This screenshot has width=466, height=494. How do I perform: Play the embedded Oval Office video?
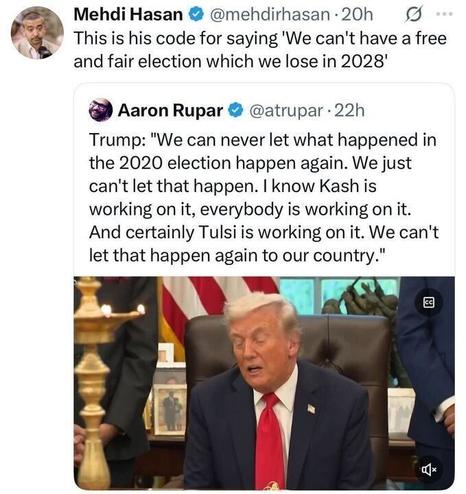point(264,383)
